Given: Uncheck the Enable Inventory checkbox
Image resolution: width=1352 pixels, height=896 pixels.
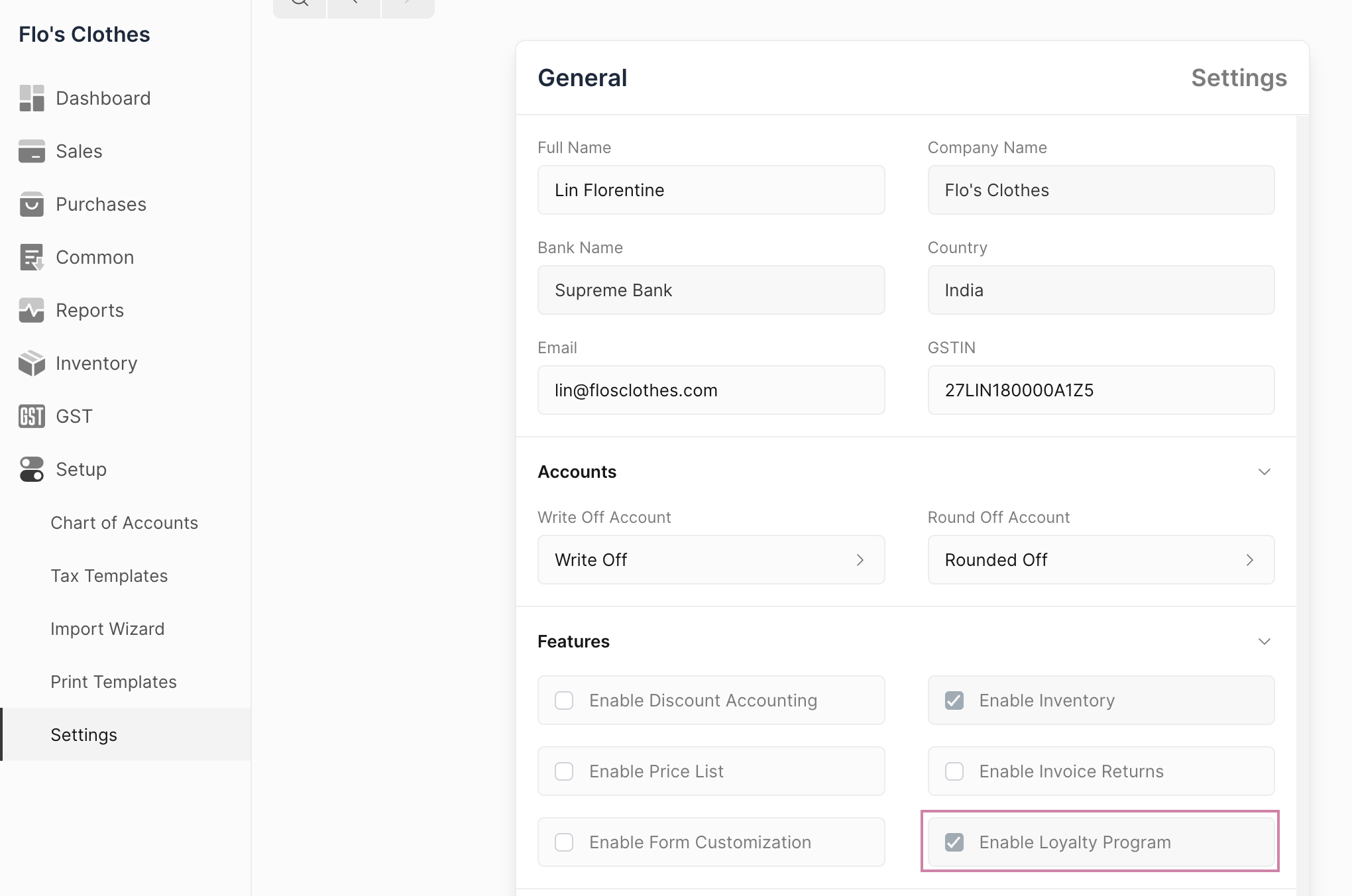Looking at the screenshot, I should 954,700.
